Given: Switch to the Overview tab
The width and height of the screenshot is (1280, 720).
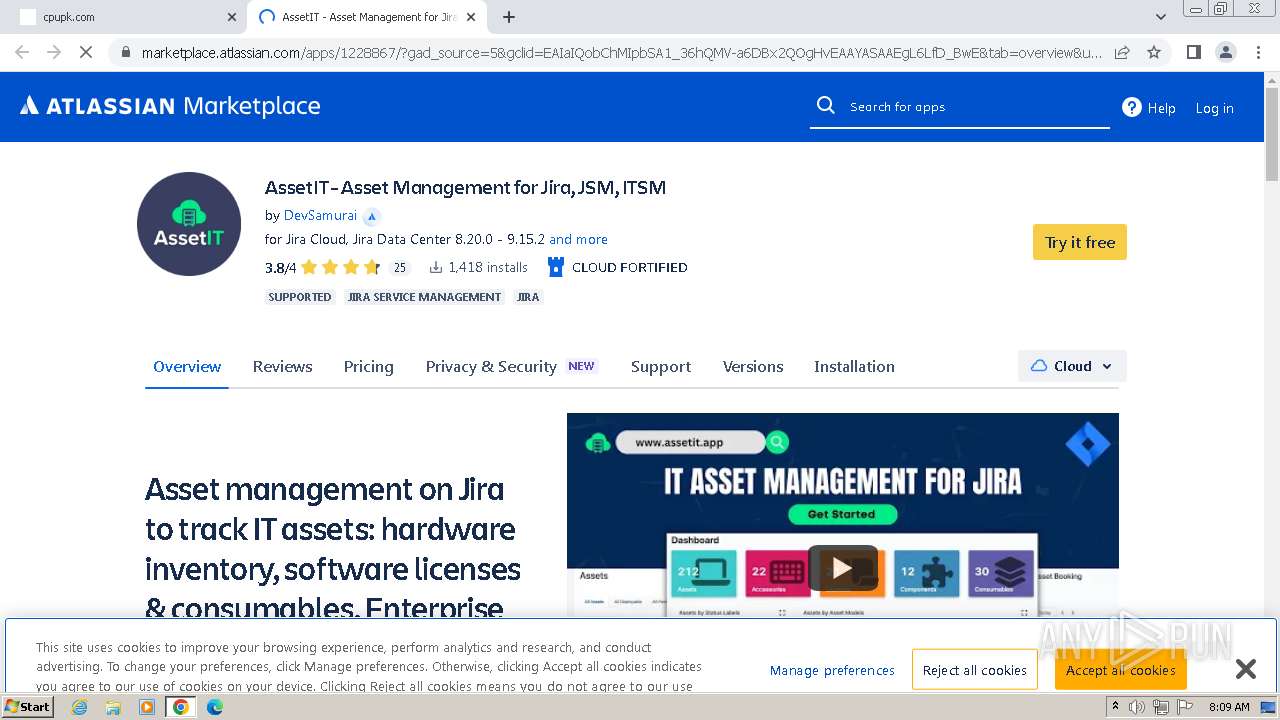Looking at the screenshot, I should pyautogui.click(x=187, y=366).
